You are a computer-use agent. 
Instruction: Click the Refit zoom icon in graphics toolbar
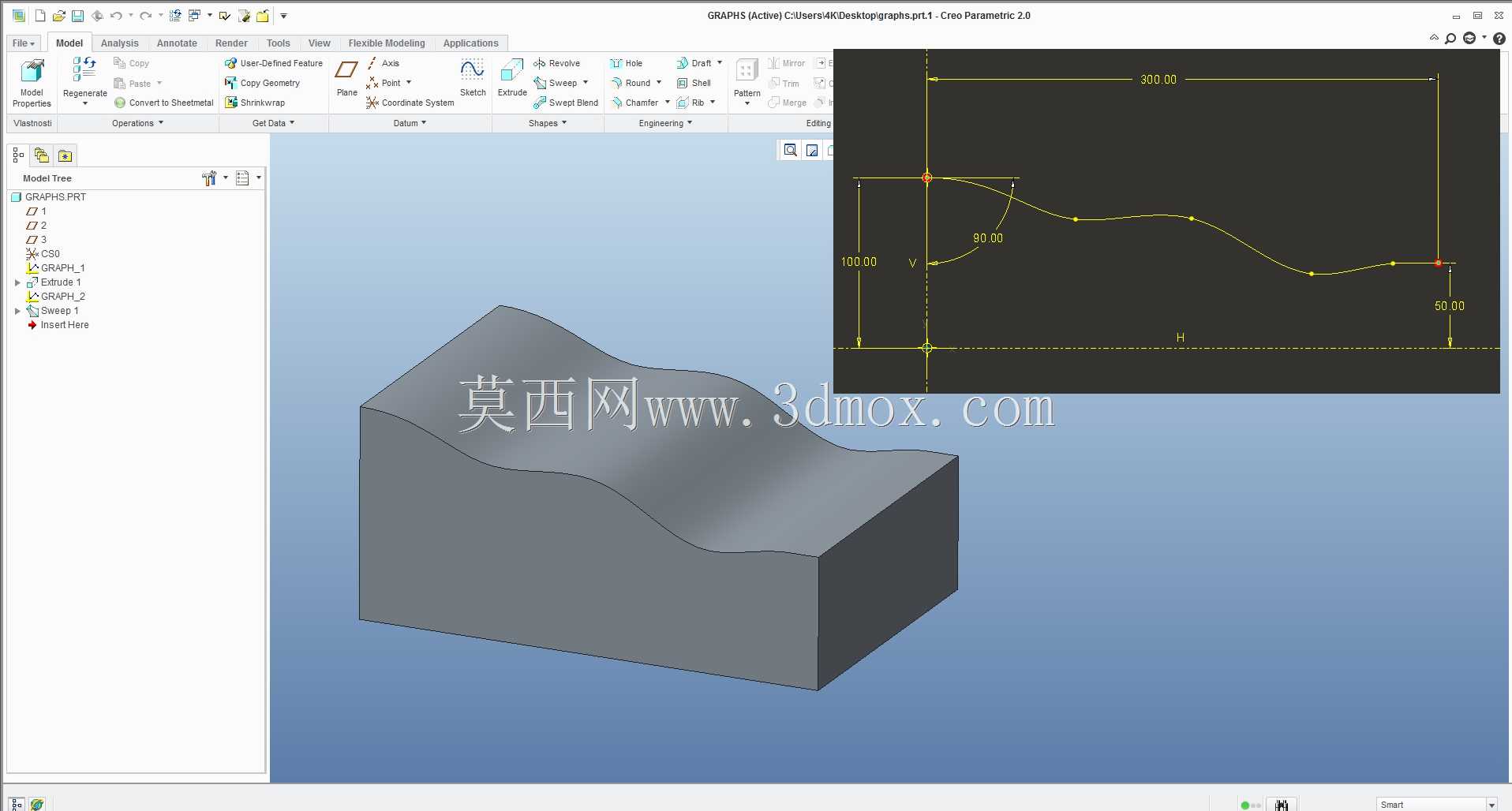tap(790, 151)
